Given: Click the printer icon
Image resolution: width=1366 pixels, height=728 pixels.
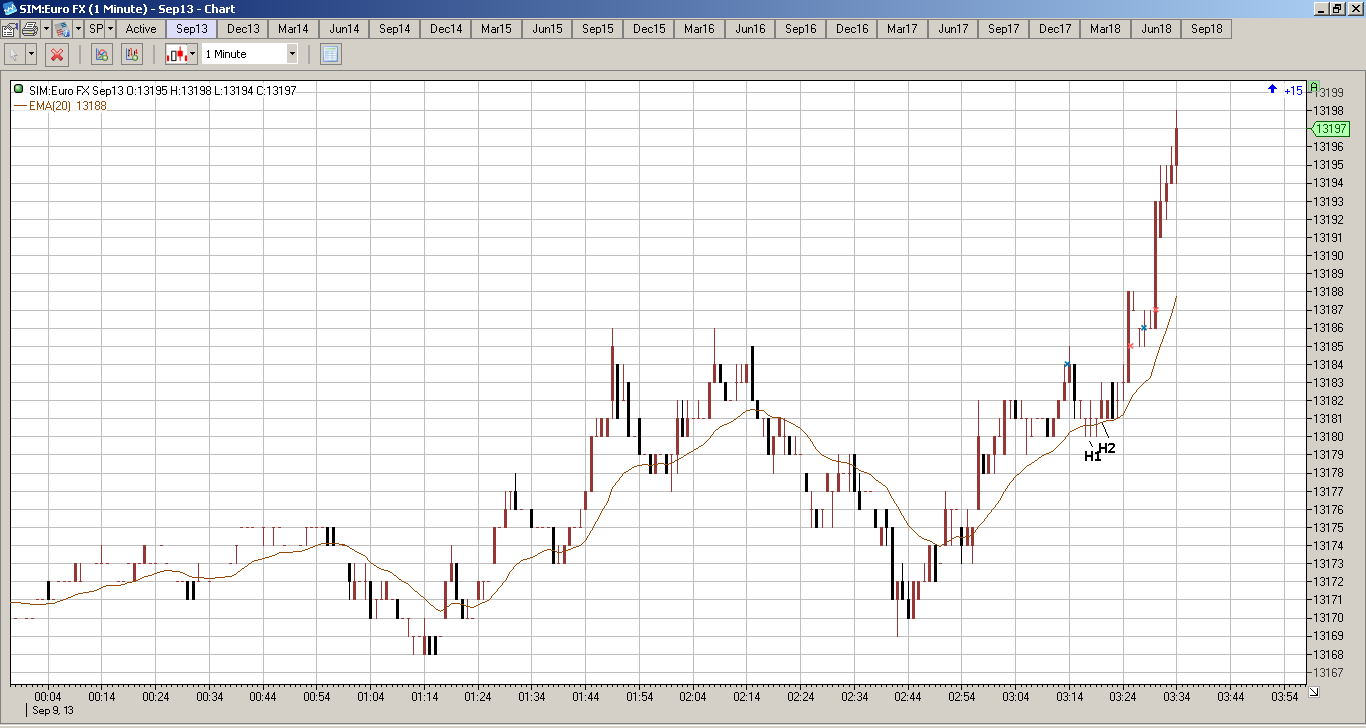Looking at the screenshot, I should 30,29.
